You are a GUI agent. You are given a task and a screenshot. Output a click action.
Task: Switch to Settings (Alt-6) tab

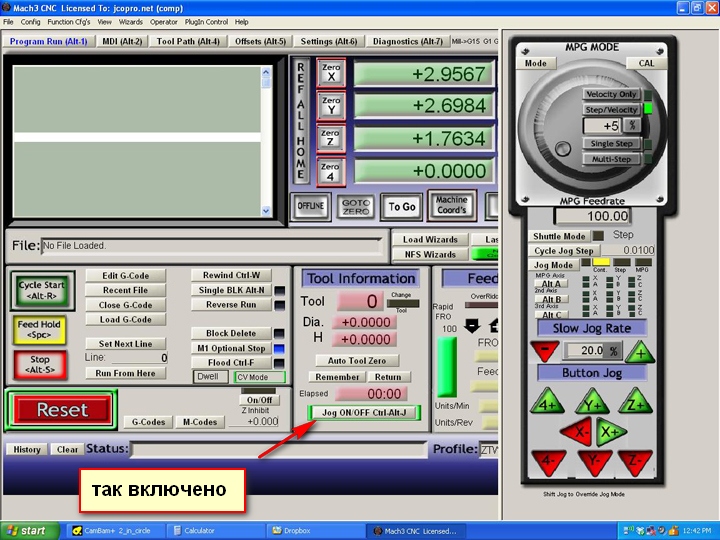pos(329,41)
